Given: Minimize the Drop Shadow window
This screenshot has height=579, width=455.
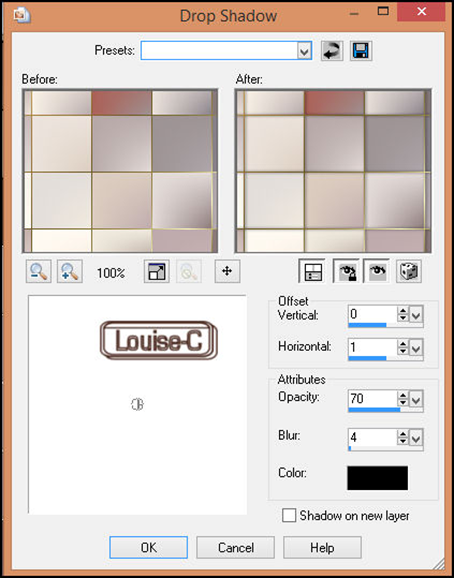Looking at the screenshot, I should click(354, 14).
